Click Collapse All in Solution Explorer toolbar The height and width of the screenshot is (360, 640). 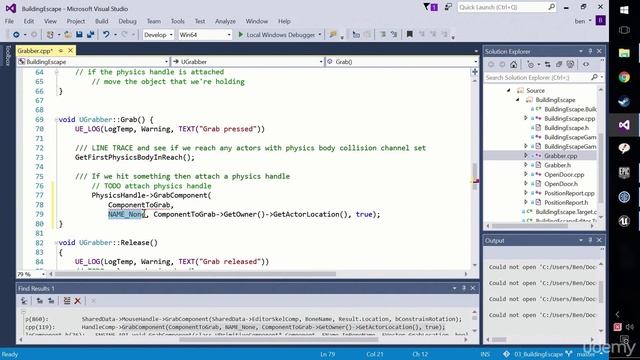(x=559, y=64)
